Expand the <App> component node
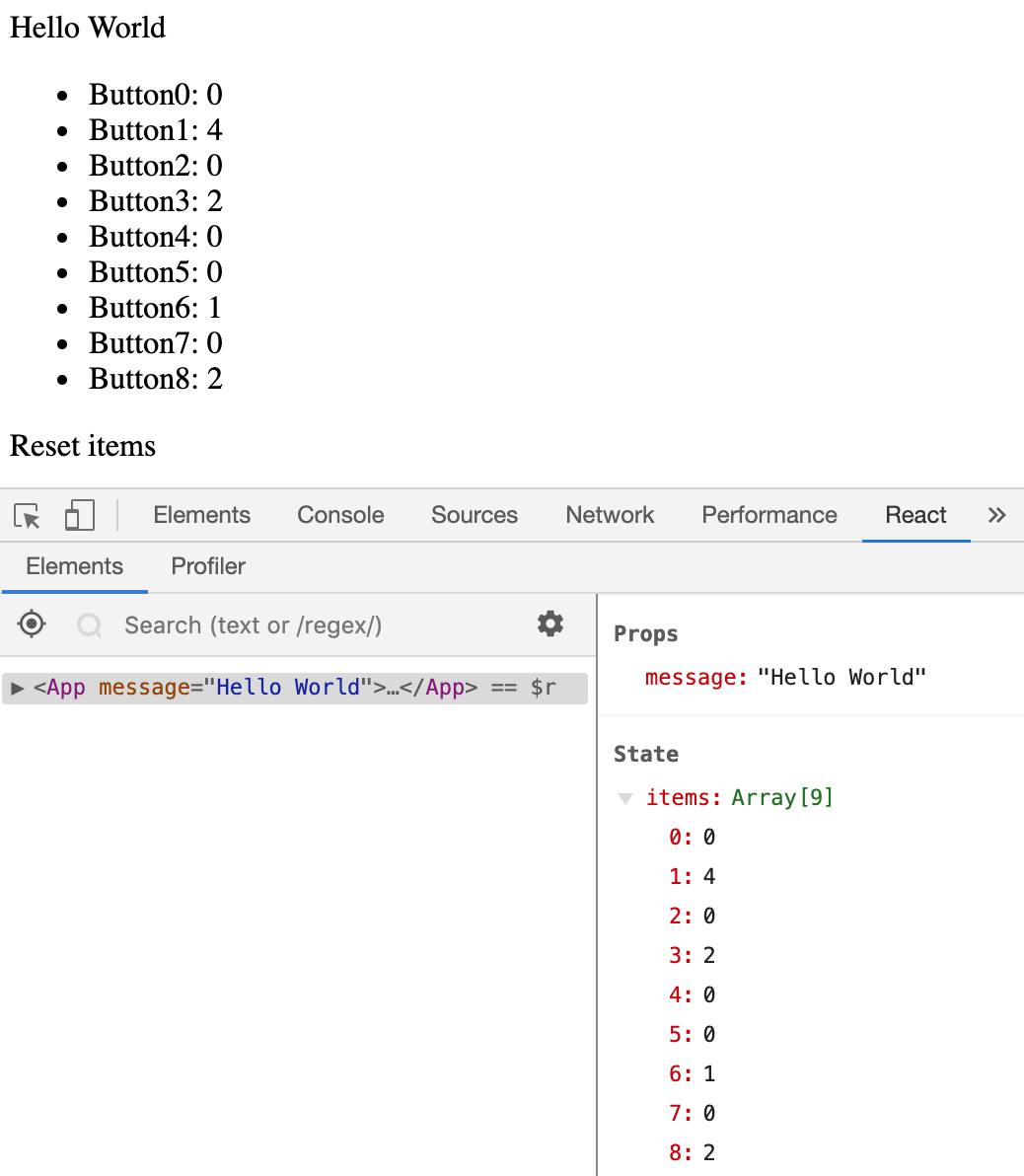The image size is (1024, 1176). coord(18,687)
